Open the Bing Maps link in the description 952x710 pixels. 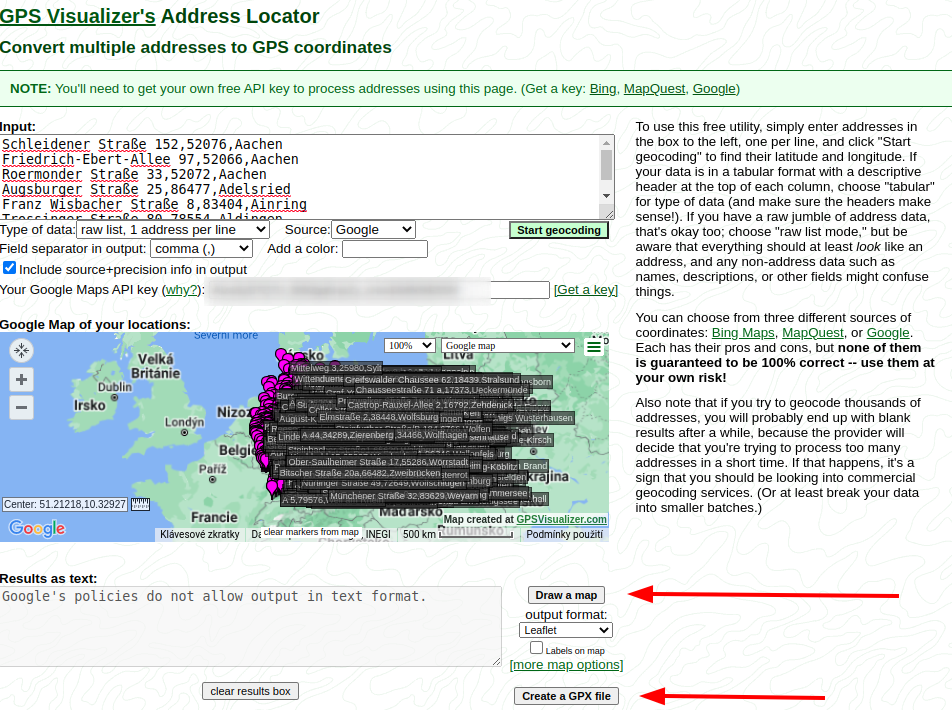(743, 333)
